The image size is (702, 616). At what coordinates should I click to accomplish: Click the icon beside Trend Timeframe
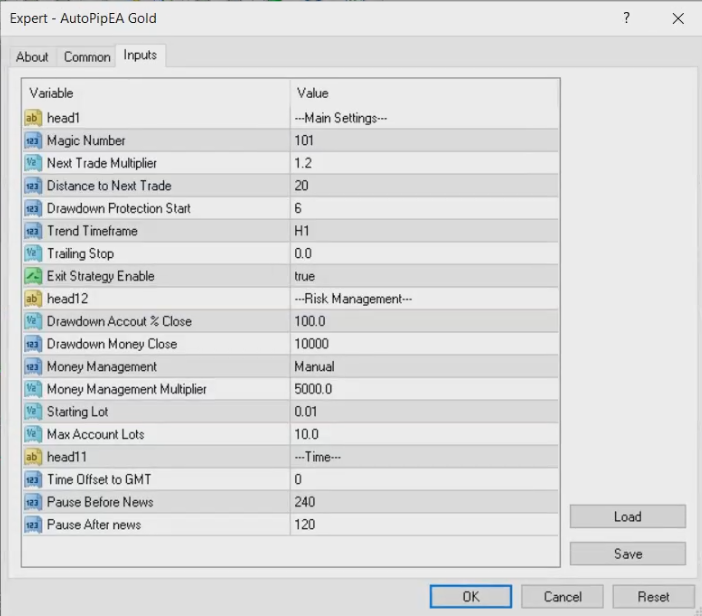point(33,231)
